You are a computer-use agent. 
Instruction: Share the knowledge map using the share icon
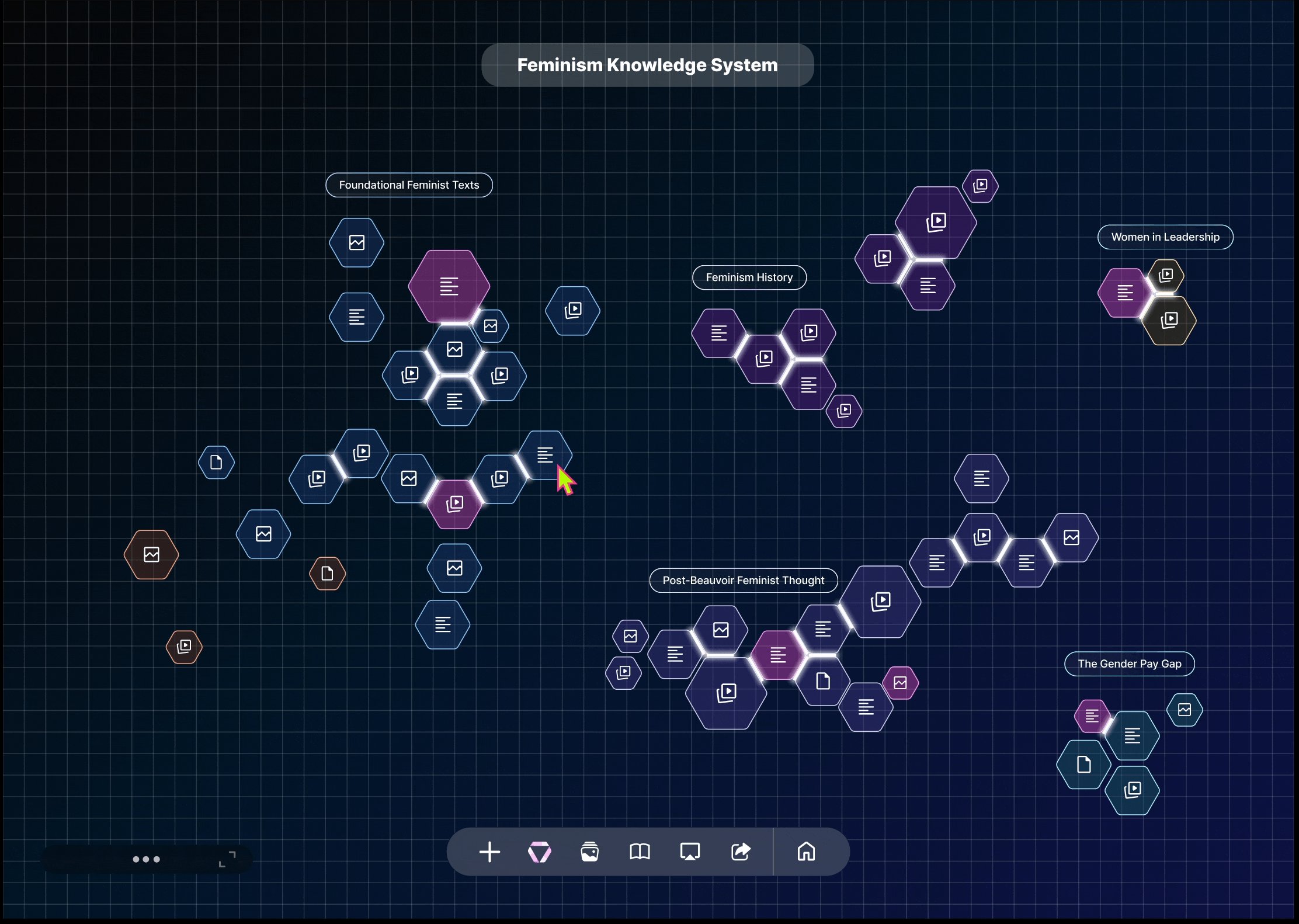point(740,852)
